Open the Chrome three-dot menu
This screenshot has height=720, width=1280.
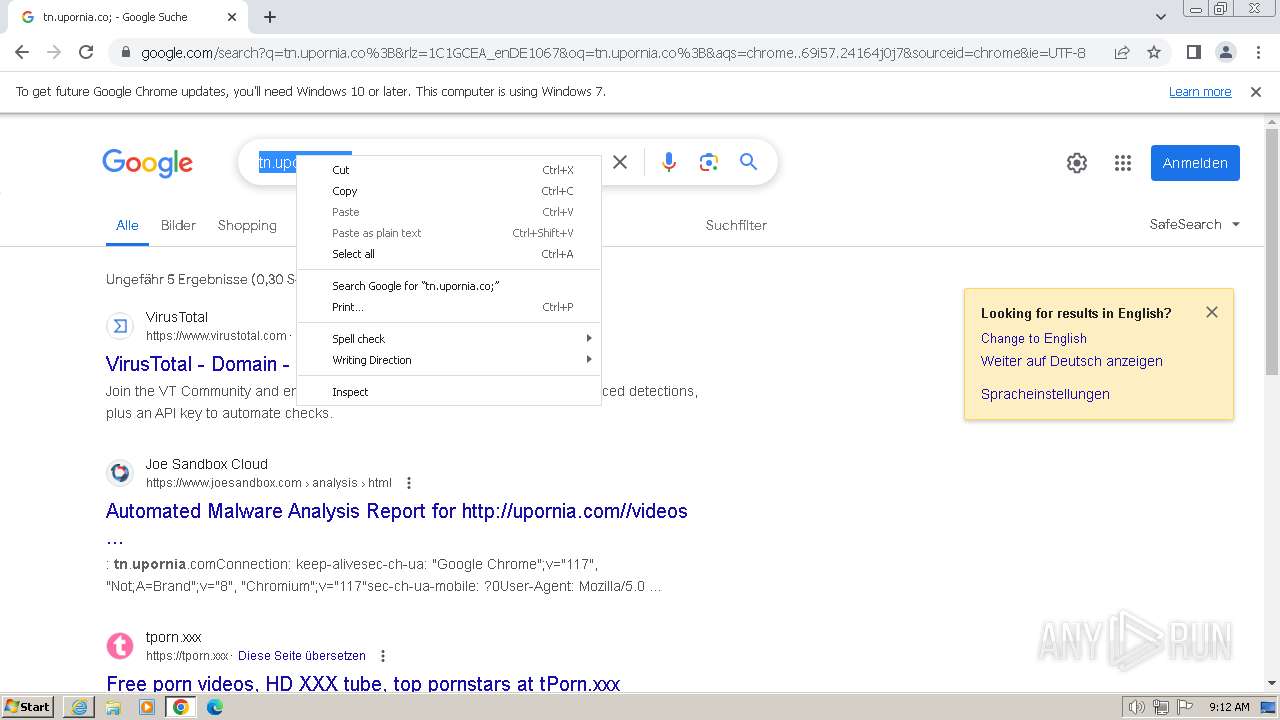[1256, 52]
